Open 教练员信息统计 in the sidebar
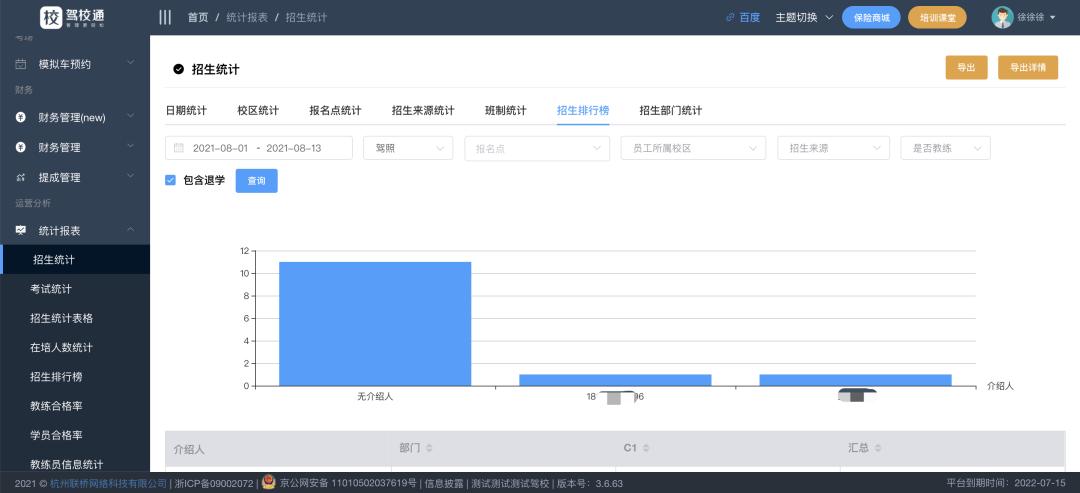This screenshot has height=493, width=1080. coord(74,464)
